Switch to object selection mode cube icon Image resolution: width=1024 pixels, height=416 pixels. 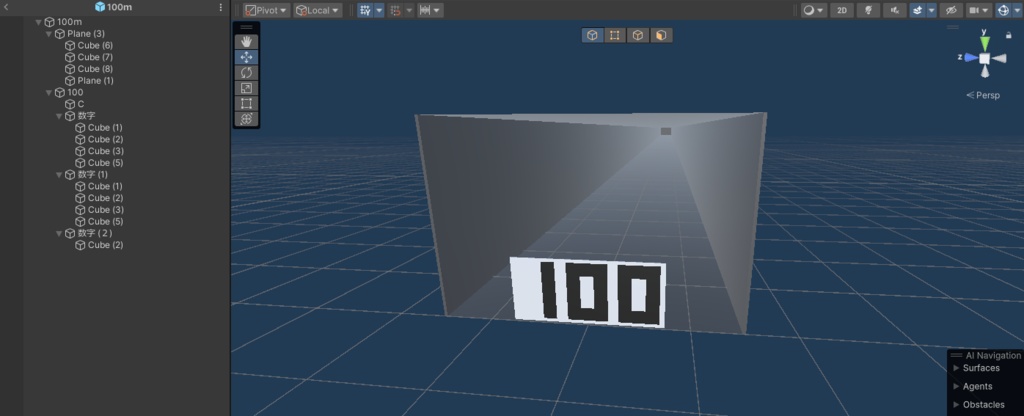pyautogui.click(x=592, y=35)
